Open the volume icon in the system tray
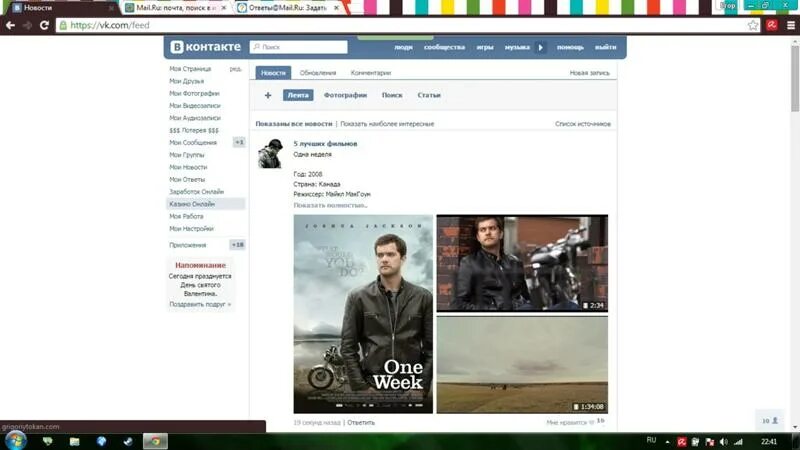The height and width of the screenshot is (450, 800). click(723, 442)
